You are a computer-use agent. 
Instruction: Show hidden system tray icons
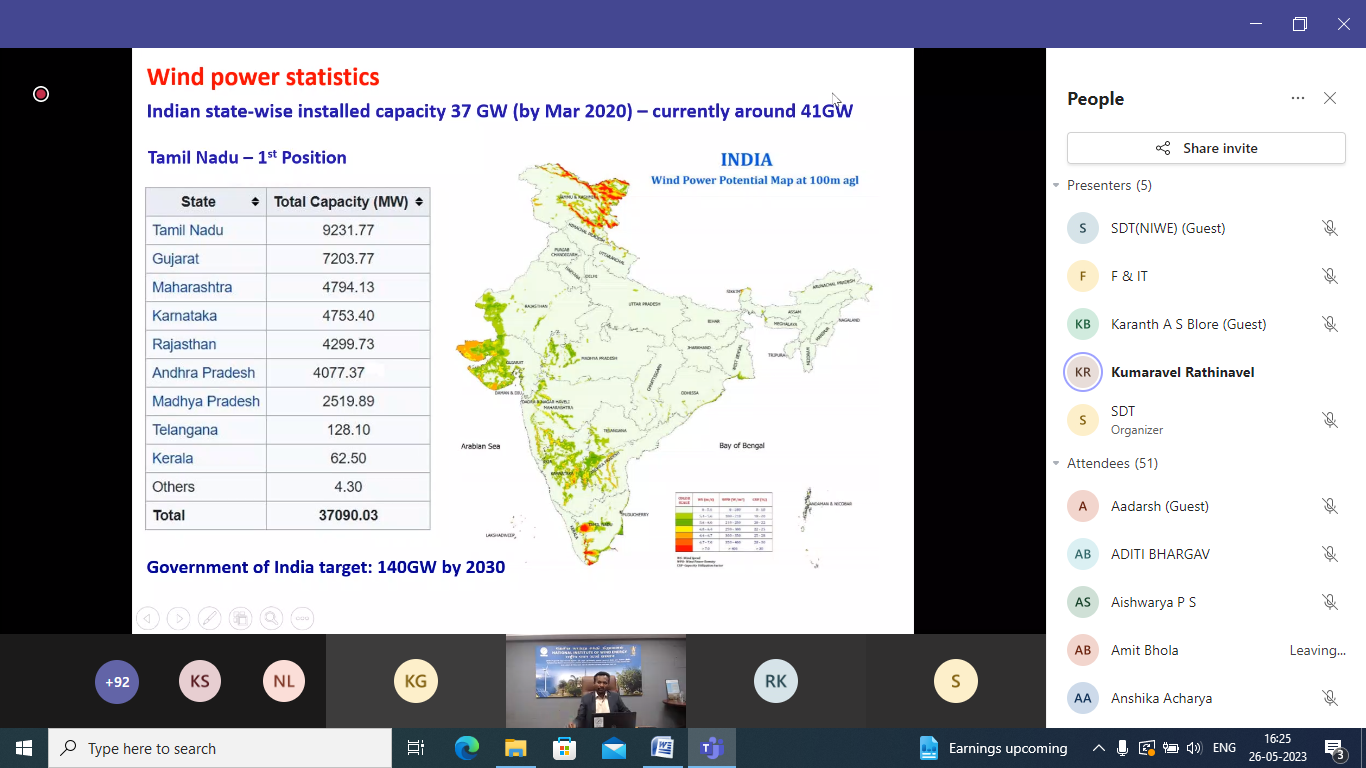tap(1098, 748)
